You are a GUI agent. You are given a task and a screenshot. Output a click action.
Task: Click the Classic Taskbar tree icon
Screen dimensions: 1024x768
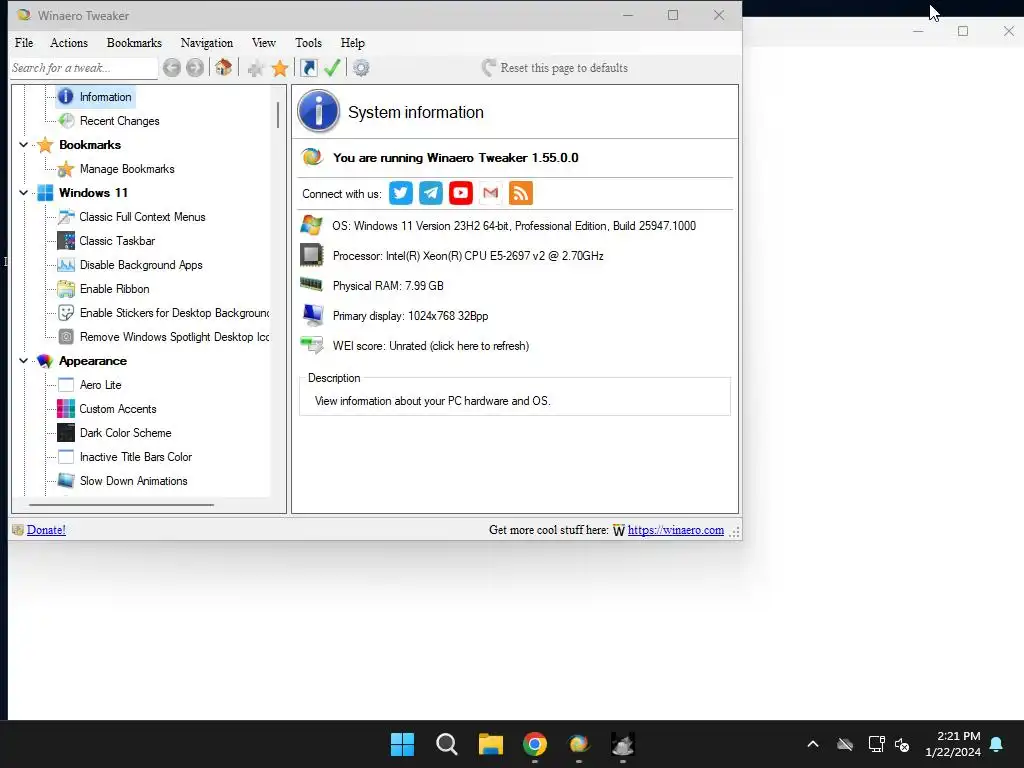pyautogui.click(x=66, y=241)
